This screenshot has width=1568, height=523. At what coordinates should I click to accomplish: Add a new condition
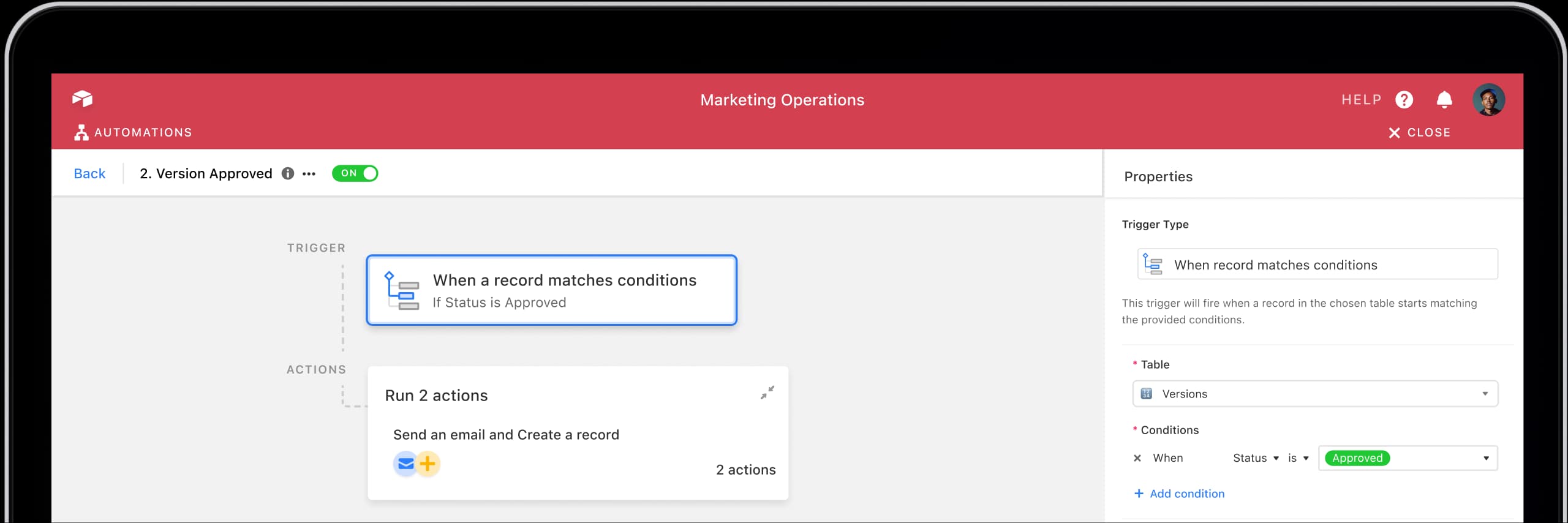(1179, 494)
